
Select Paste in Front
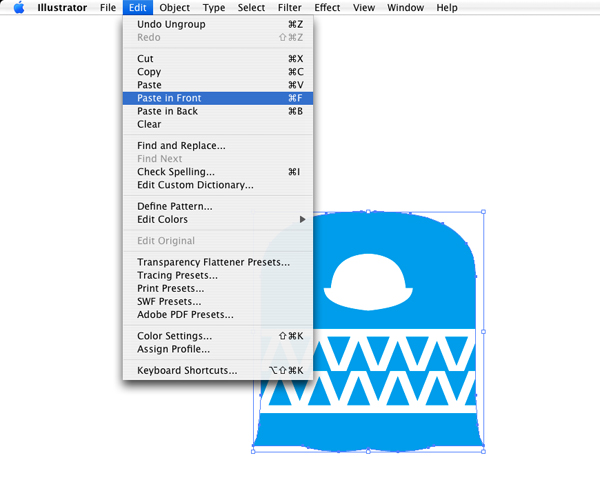pos(218,98)
